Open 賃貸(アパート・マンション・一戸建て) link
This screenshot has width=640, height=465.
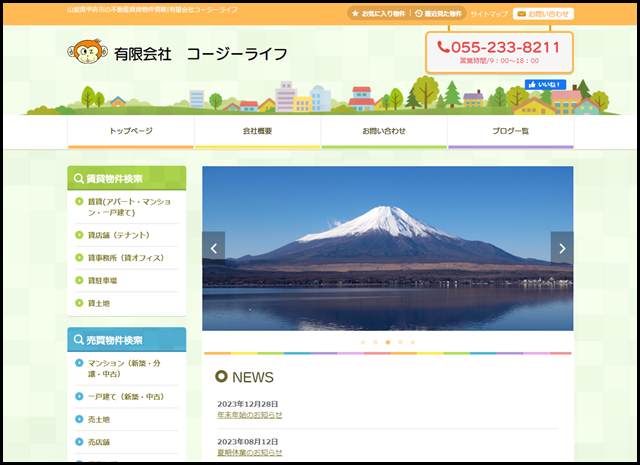coord(129,207)
